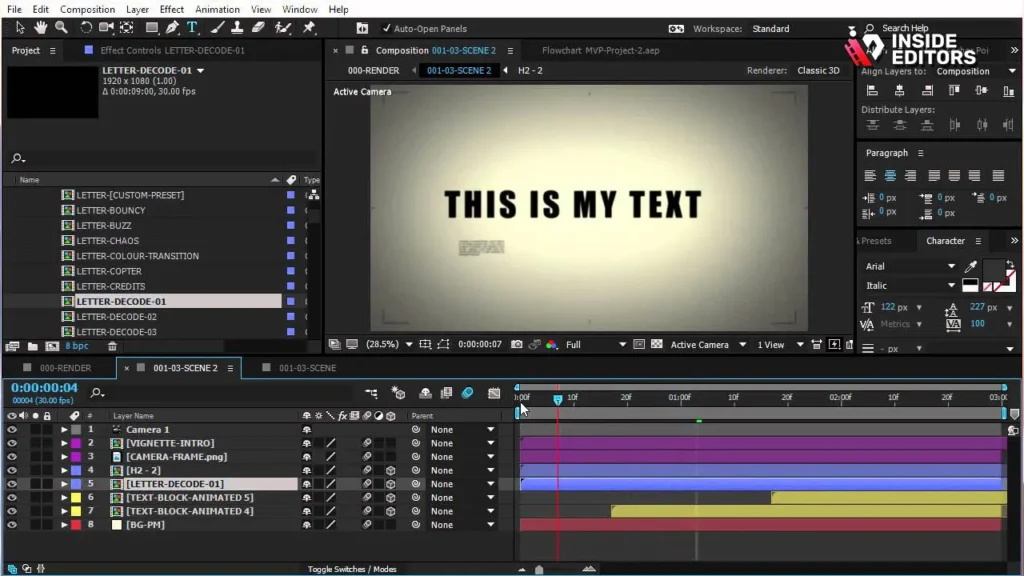Screen dimensions: 1024x576
Task: Click H2 - 2 in viewer breadcrumb
Action: (x=530, y=71)
